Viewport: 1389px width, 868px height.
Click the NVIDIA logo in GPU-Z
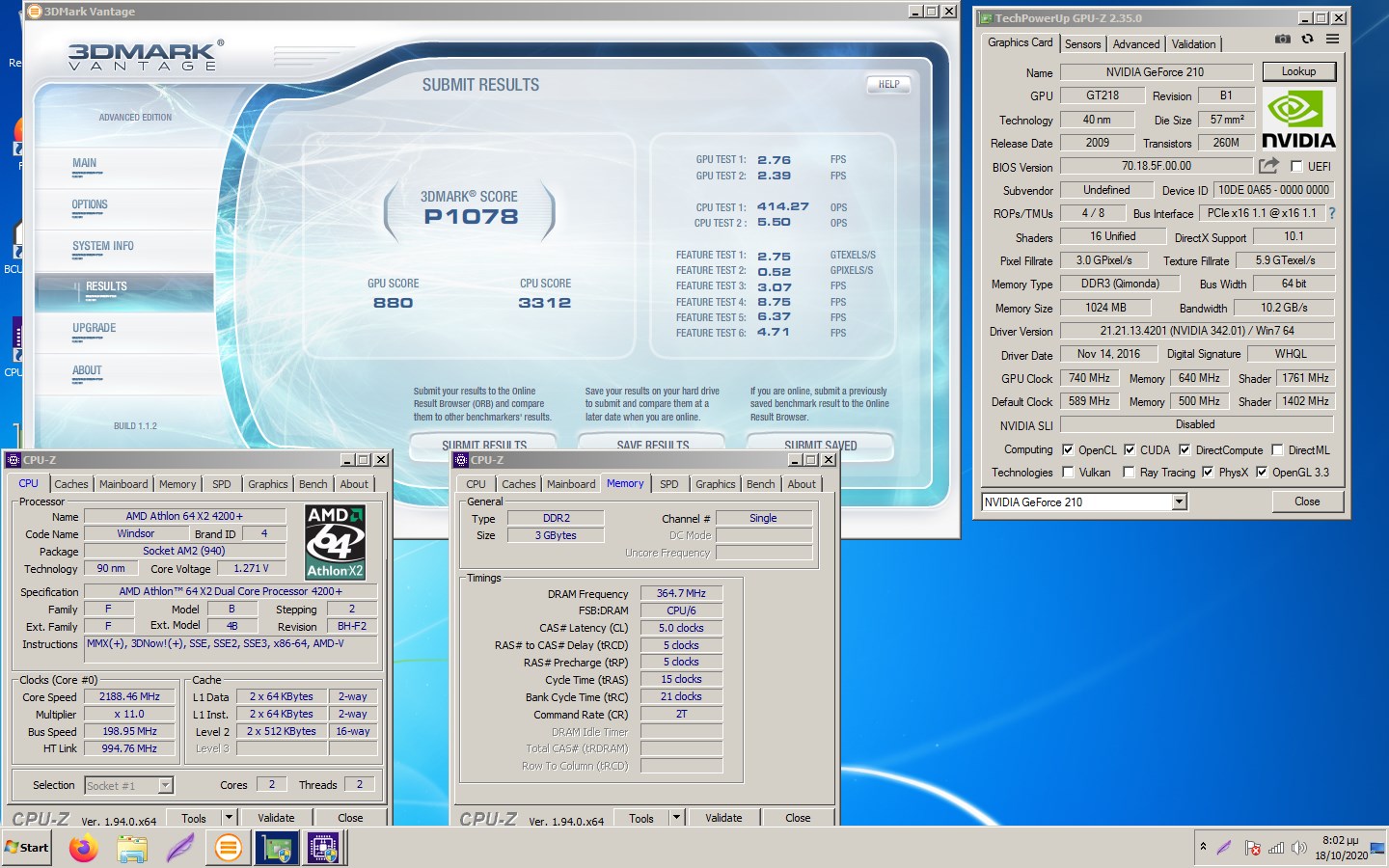click(1298, 120)
